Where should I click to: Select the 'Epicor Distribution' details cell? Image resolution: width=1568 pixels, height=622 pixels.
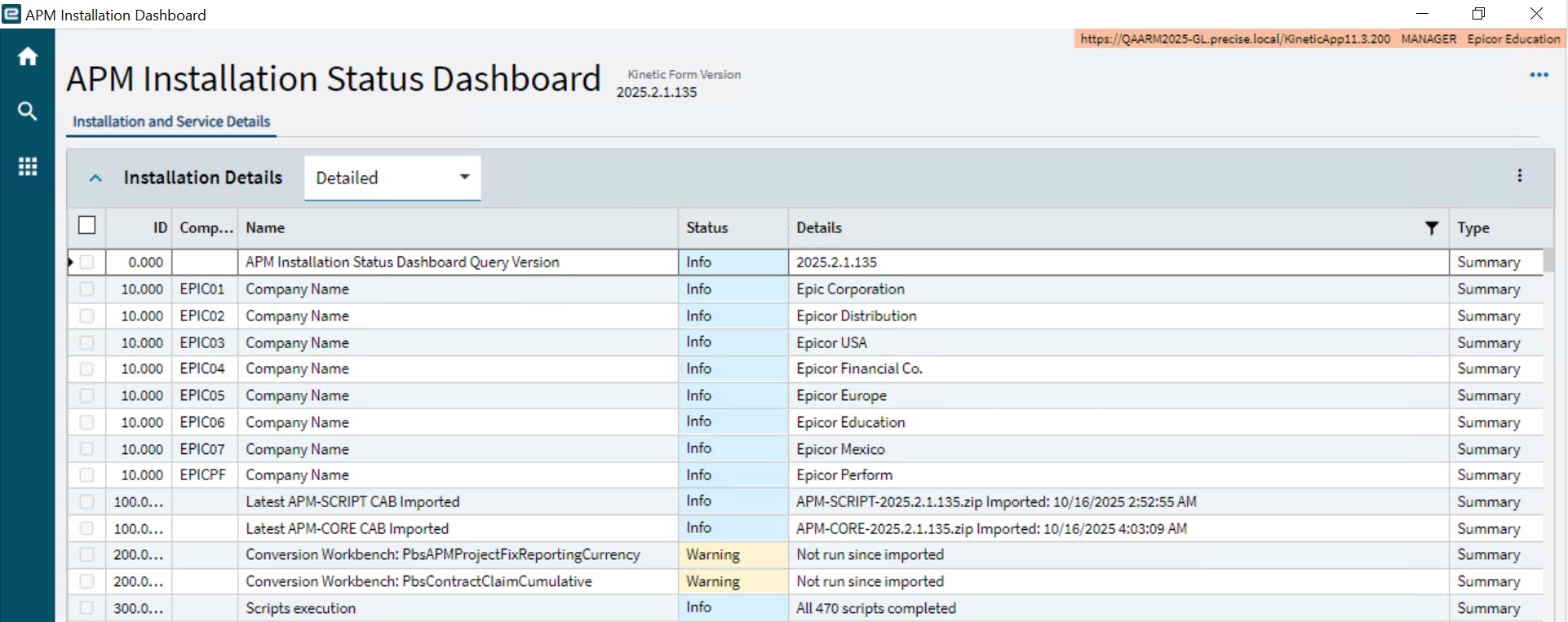click(1118, 315)
